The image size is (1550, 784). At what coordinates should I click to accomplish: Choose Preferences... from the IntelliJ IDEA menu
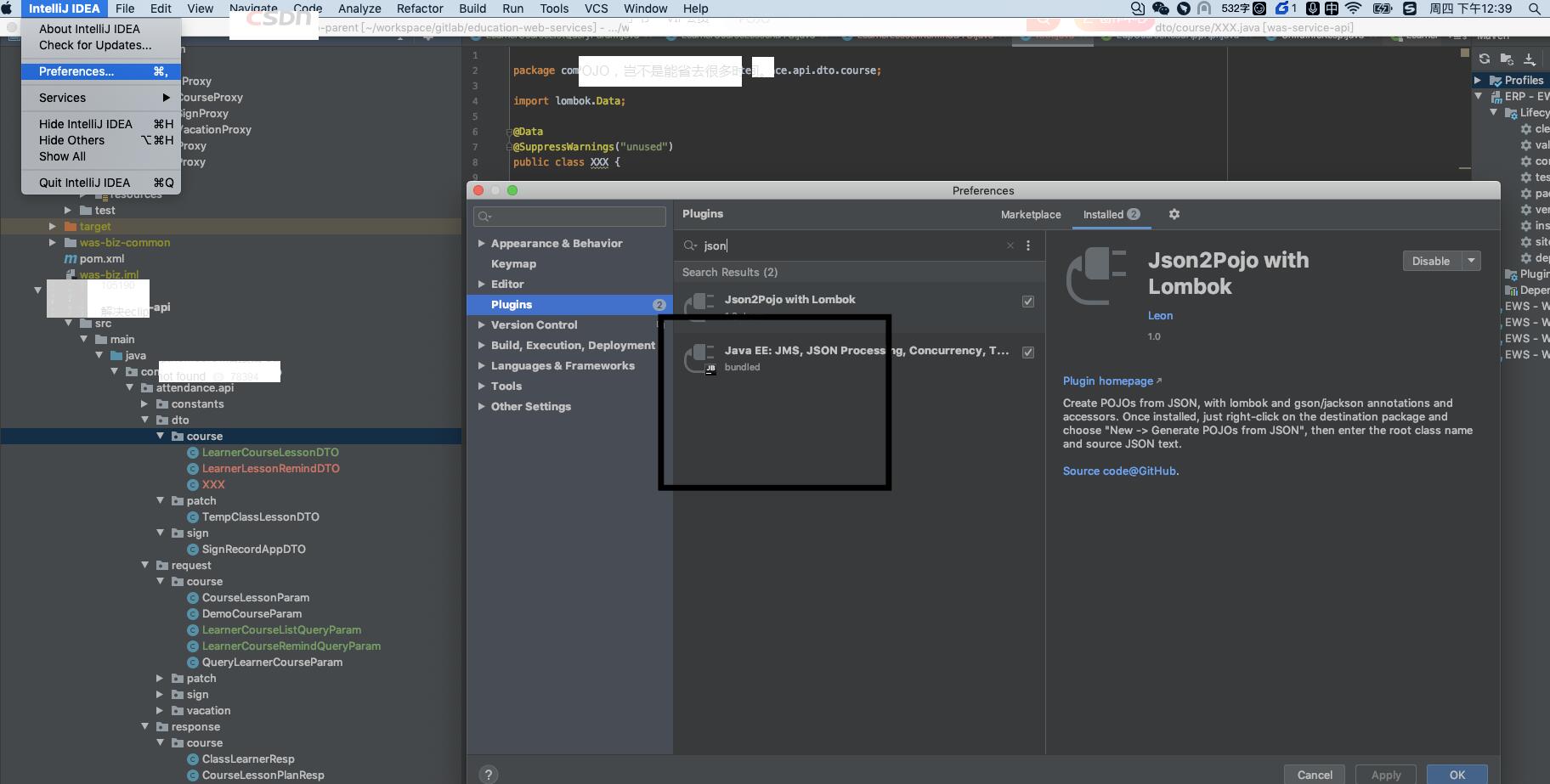[x=76, y=71]
